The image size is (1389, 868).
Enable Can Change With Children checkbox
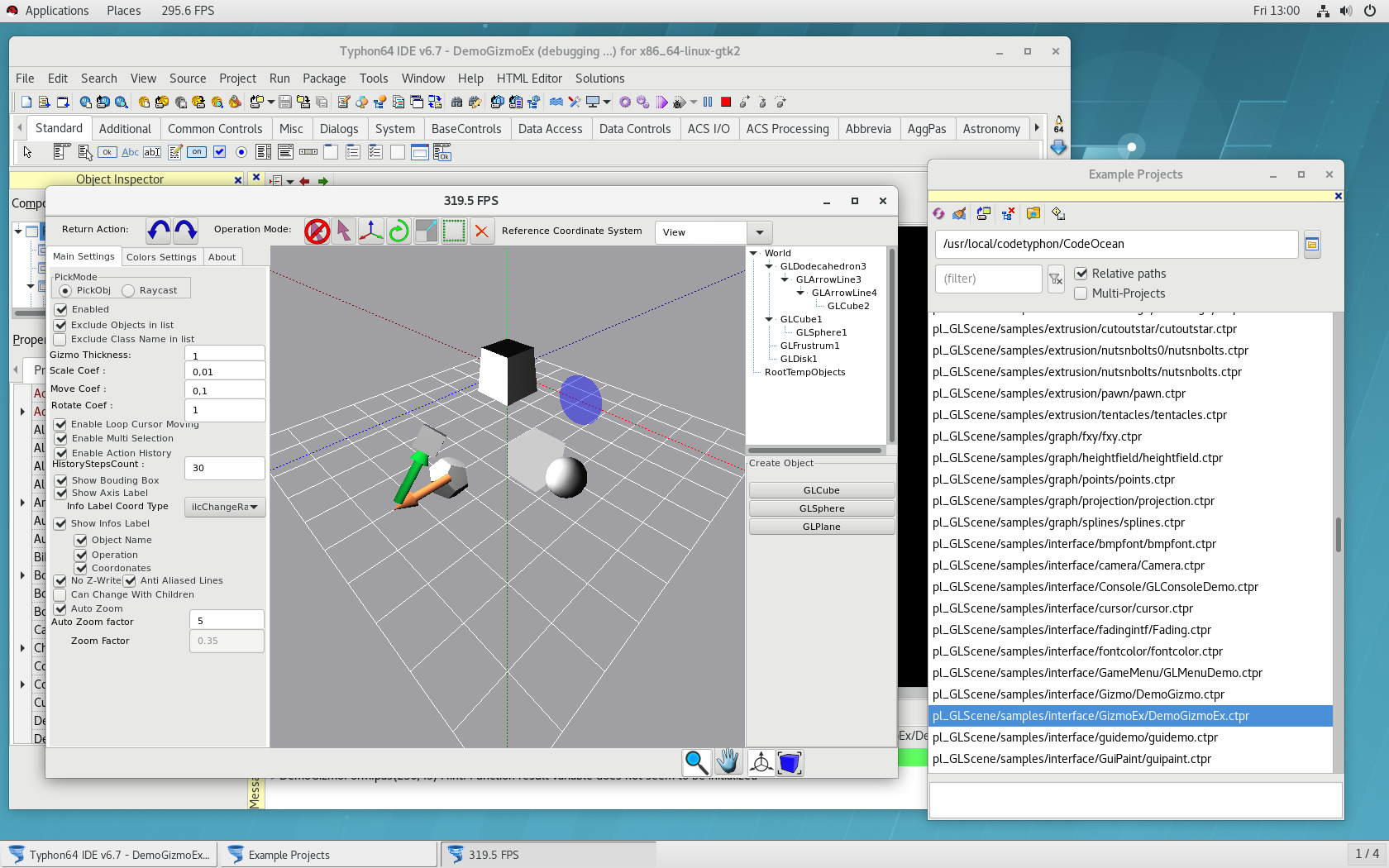coord(60,594)
